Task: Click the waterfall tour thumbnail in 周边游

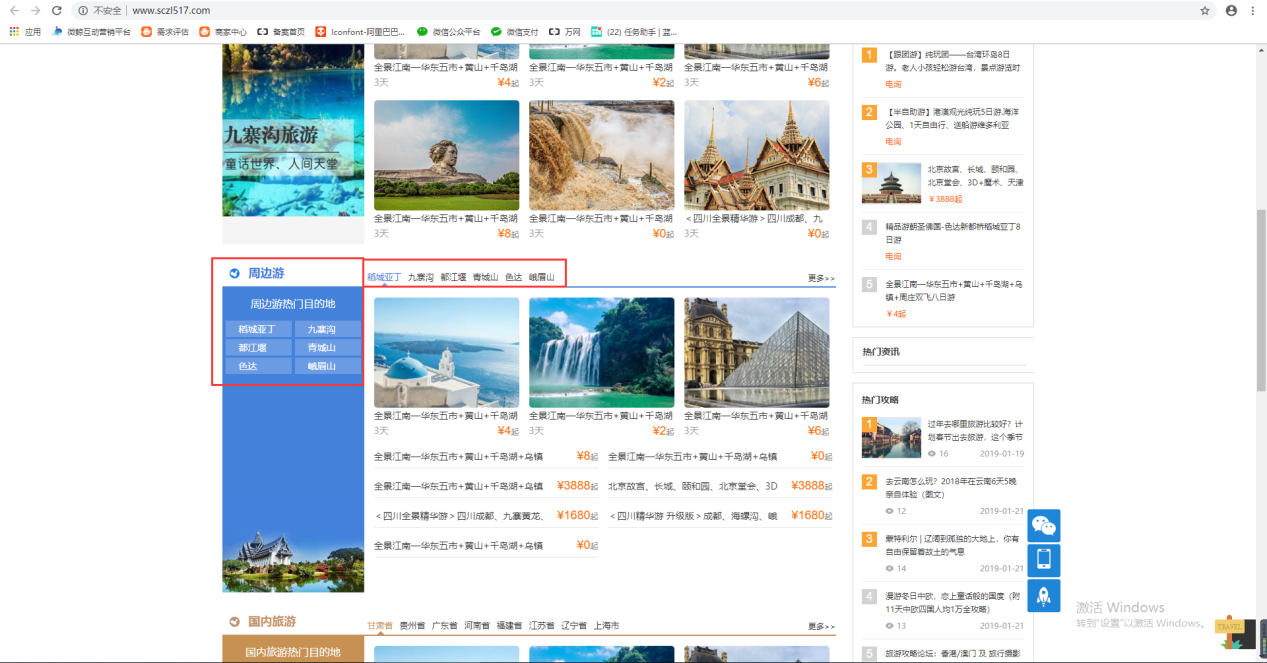Action: coord(601,352)
